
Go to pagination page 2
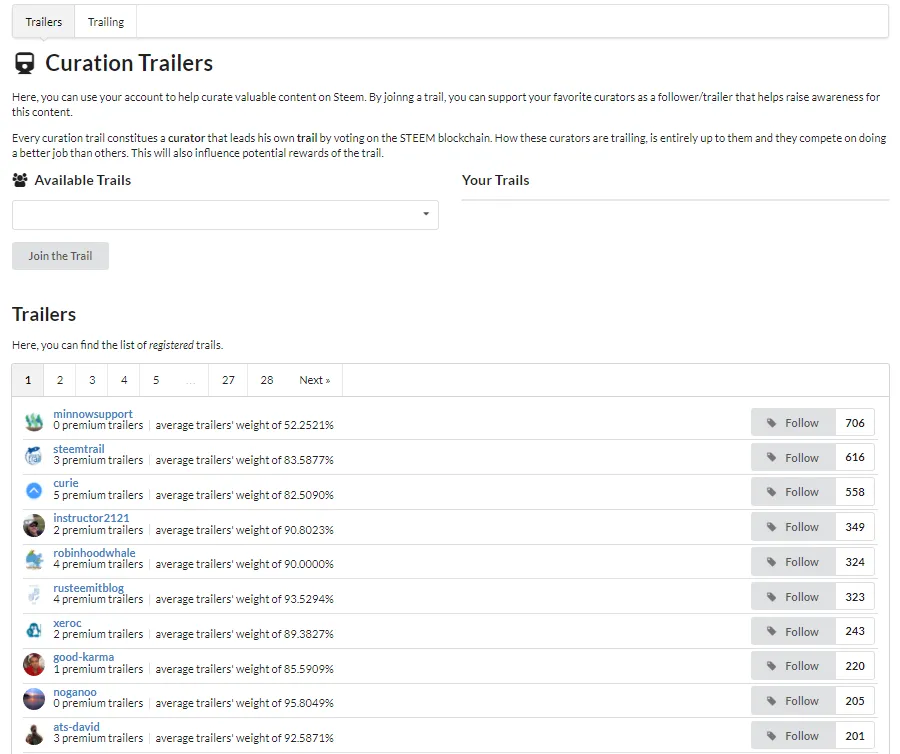[60, 380]
